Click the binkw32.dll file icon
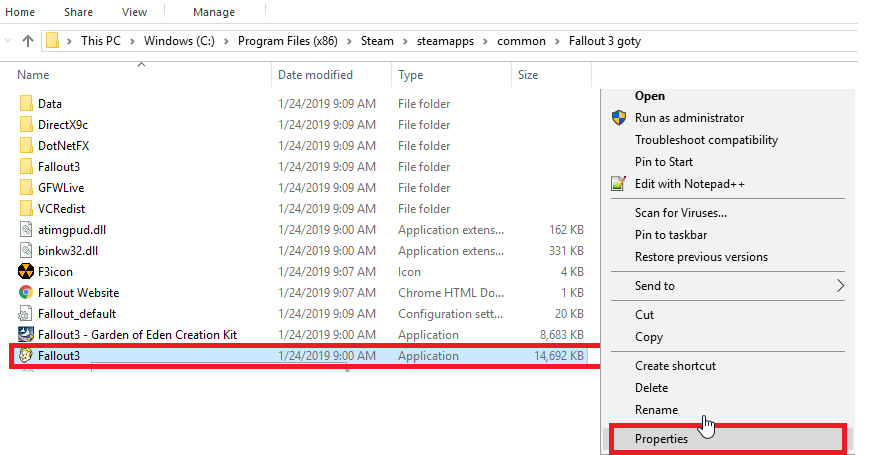 point(26,250)
